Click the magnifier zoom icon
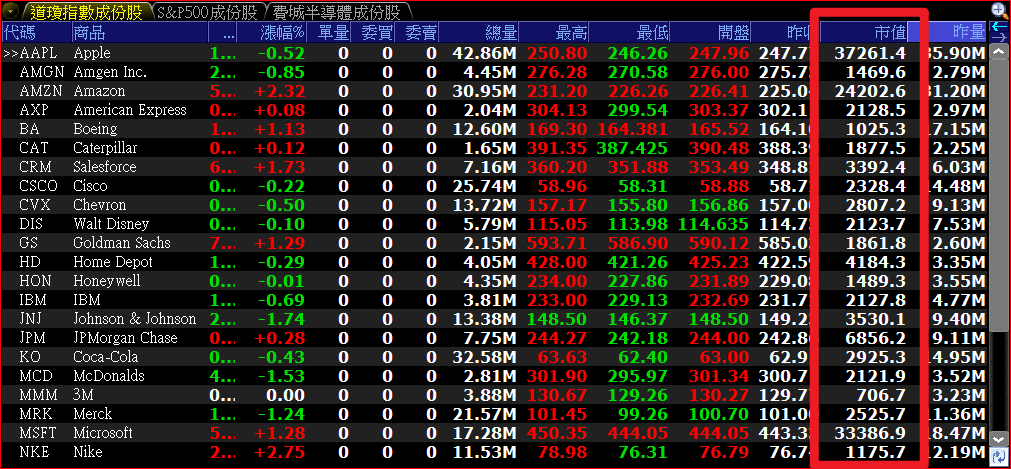This screenshot has width=1011, height=469. [999, 10]
